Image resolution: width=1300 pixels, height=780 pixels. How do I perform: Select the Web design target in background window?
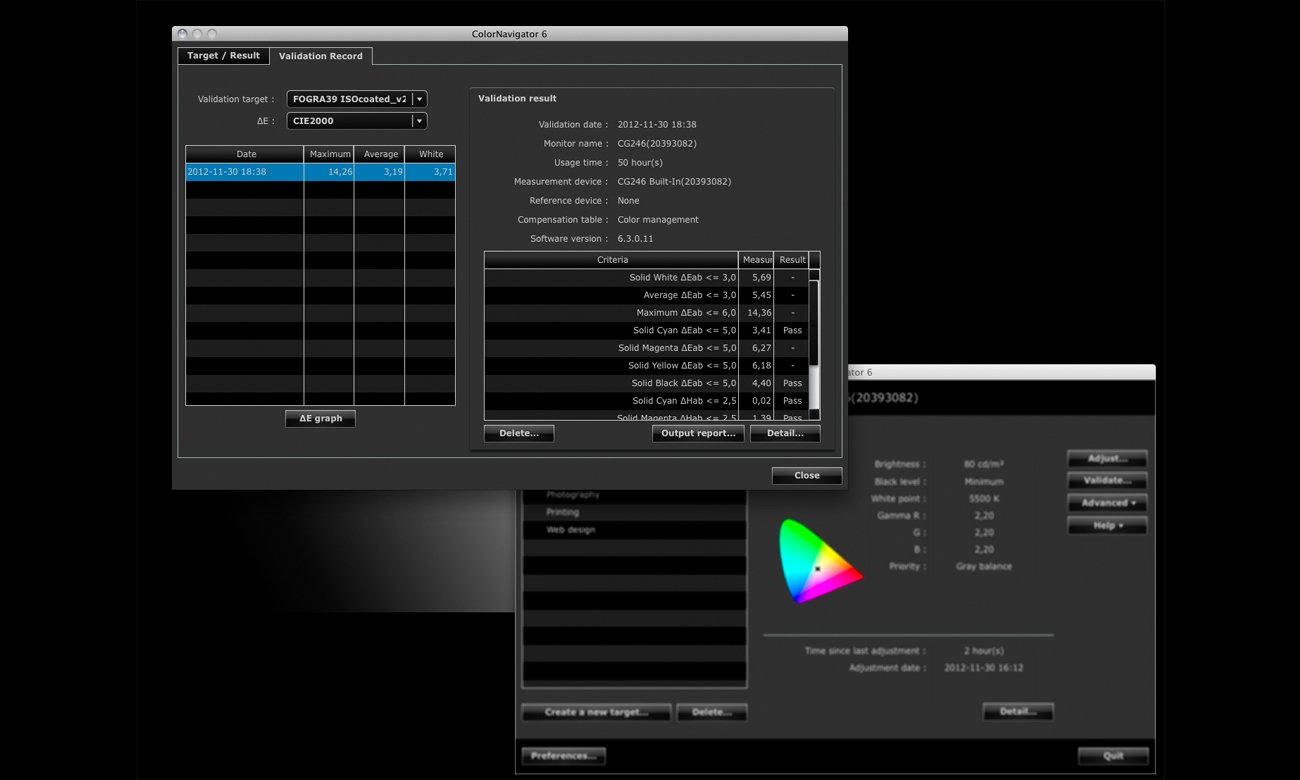coord(634,530)
